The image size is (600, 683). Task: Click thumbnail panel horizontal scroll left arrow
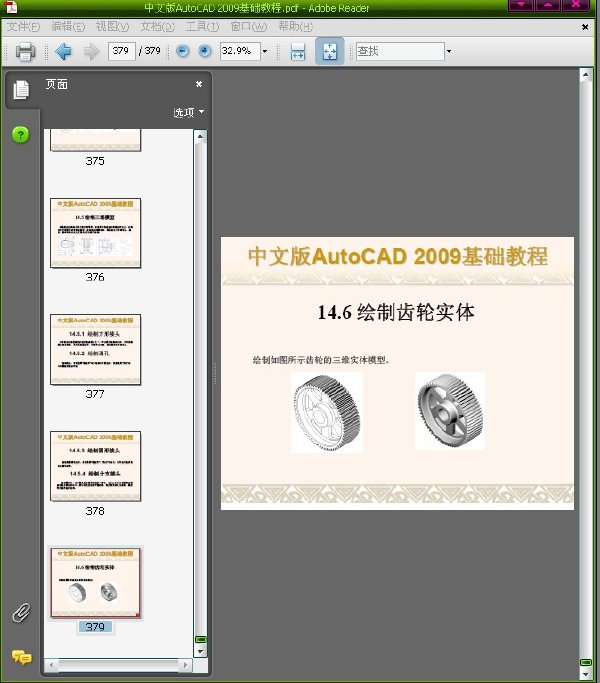[x=51, y=665]
